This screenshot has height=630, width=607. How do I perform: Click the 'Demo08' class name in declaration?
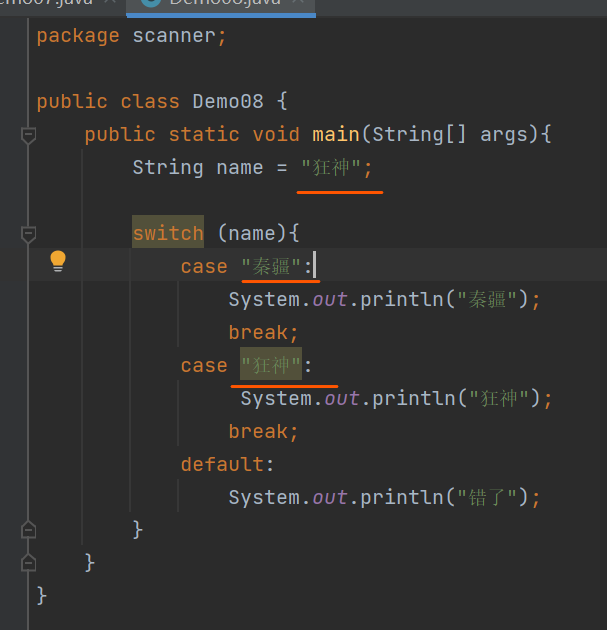coord(228,101)
